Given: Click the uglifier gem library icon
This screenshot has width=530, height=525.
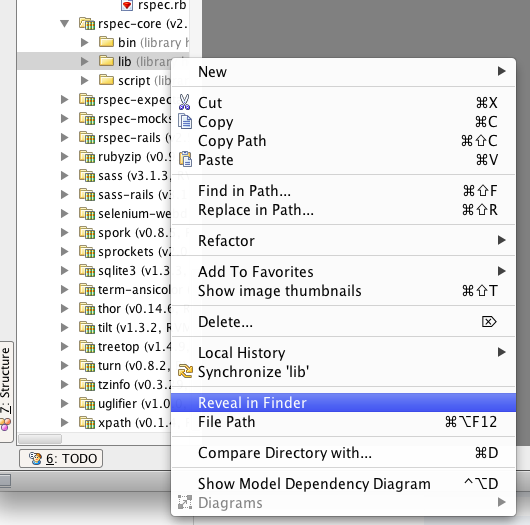Looking at the screenshot, I should 87,403.
